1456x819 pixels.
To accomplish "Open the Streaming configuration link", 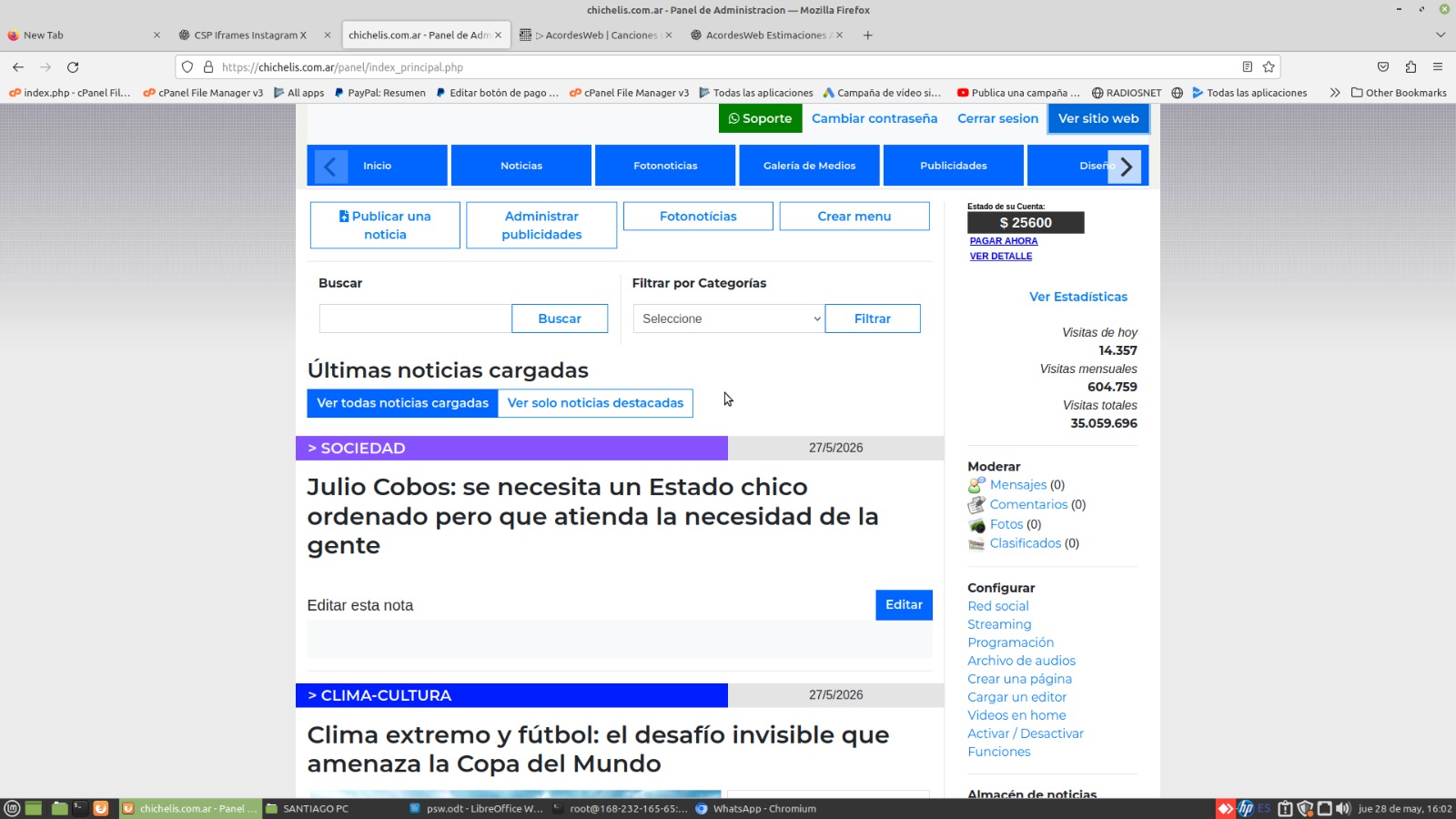I will point(999,624).
